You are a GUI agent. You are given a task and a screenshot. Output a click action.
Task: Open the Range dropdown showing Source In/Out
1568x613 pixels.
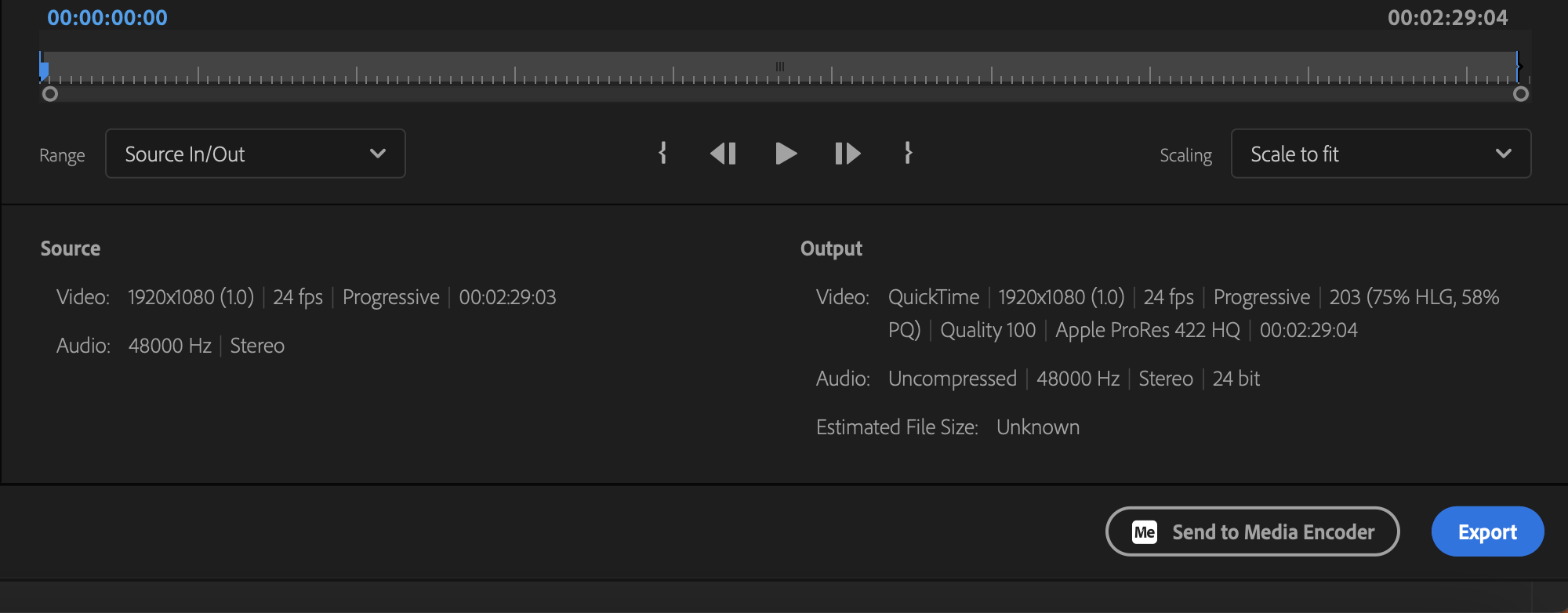256,154
